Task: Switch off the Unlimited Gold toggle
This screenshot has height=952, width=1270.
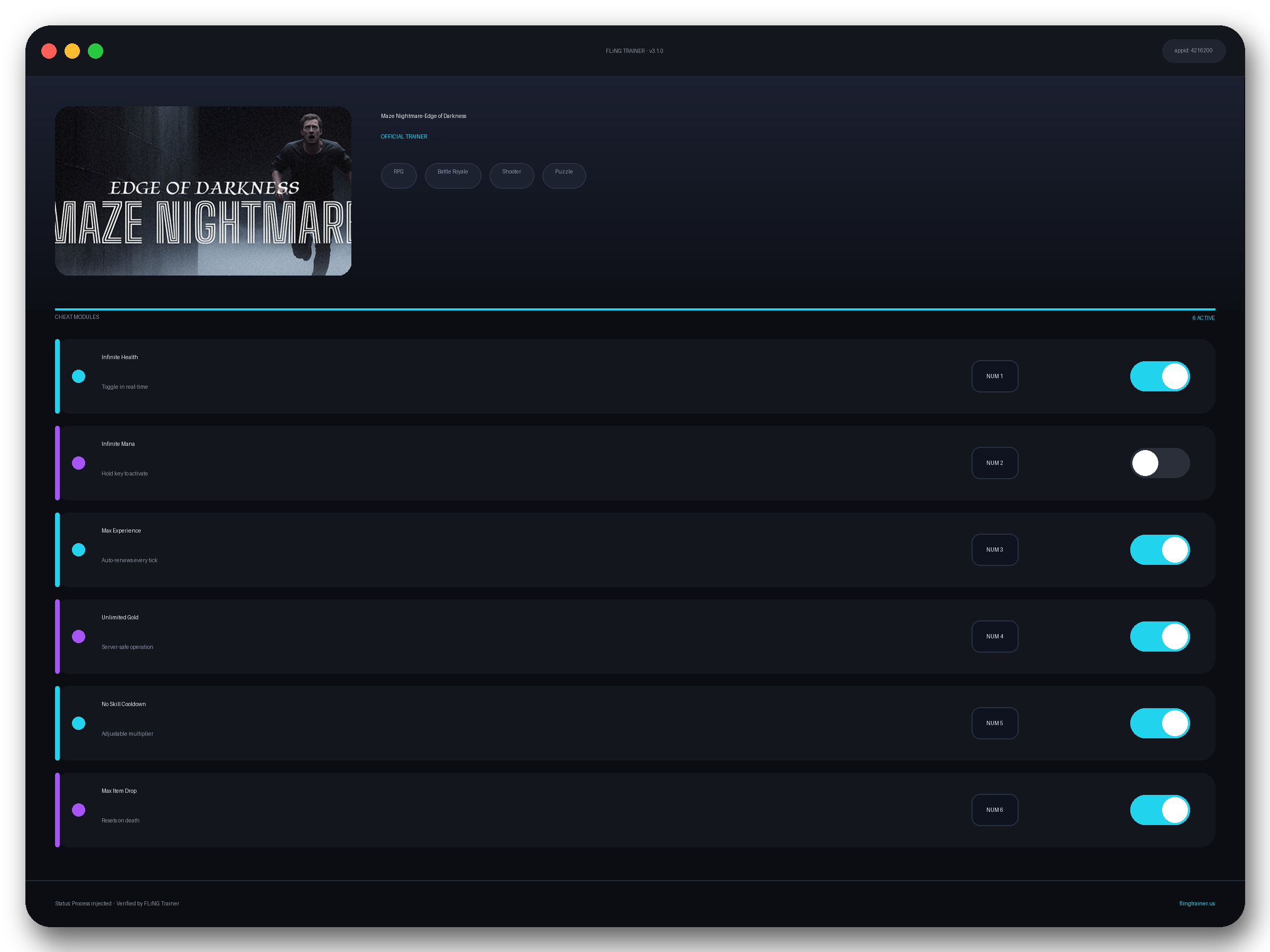Action: pyautogui.click(x=1160, y=636)
